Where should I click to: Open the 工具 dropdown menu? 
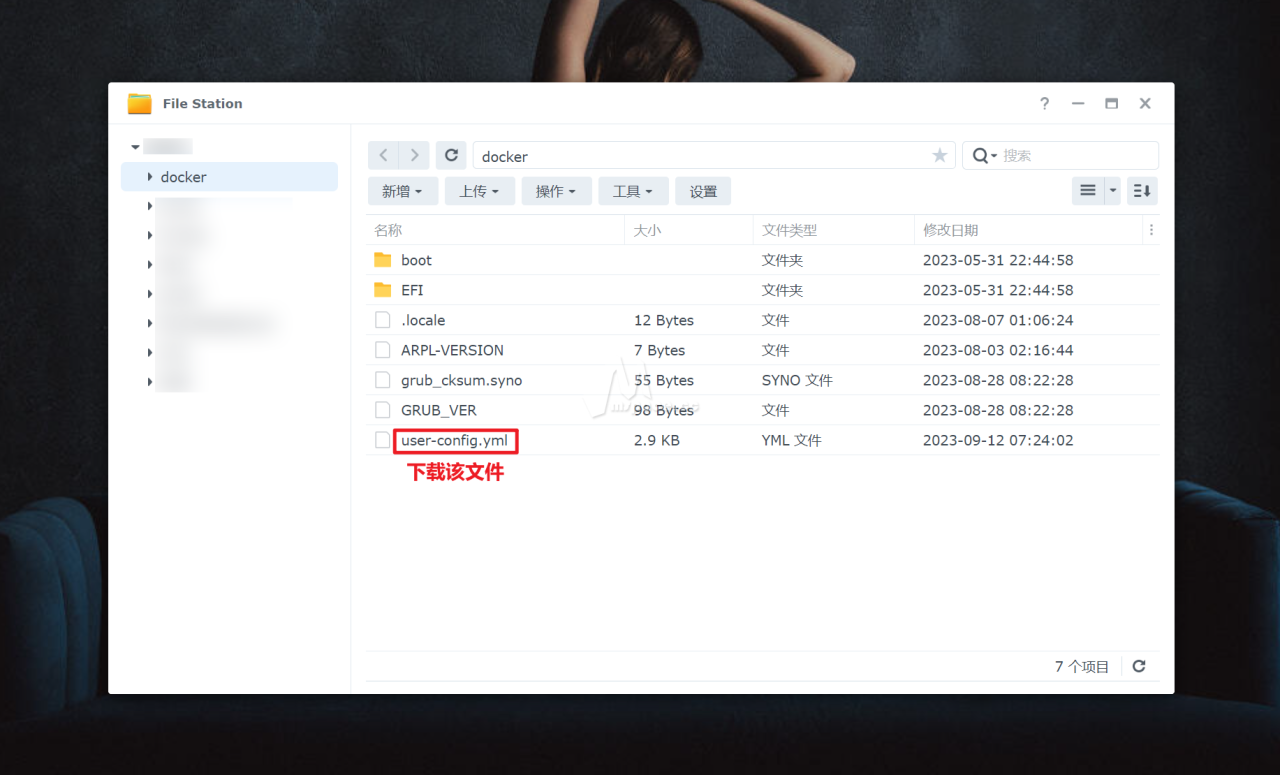633,191
